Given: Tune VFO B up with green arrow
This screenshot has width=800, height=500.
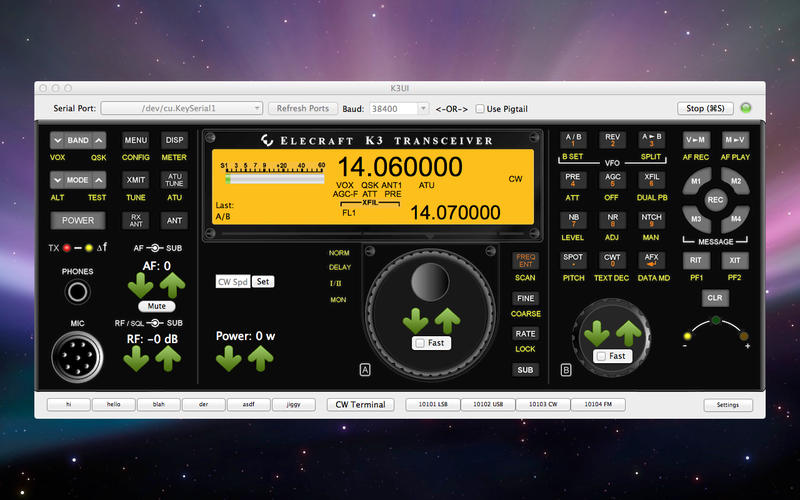Looking at the screenshot, I should click(x=629, y=333).
